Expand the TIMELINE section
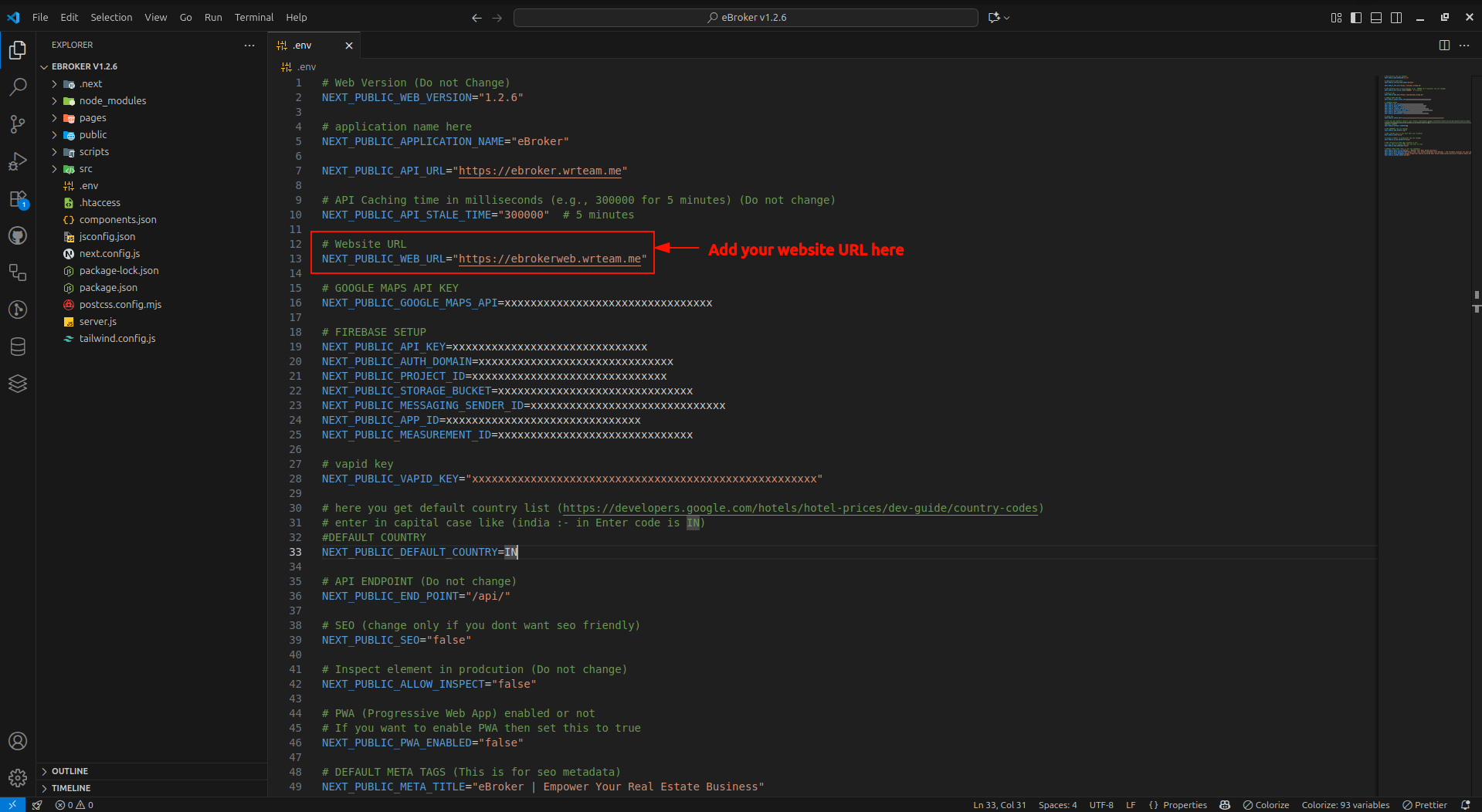1482x812 pixels. click(x=71, y=788)
